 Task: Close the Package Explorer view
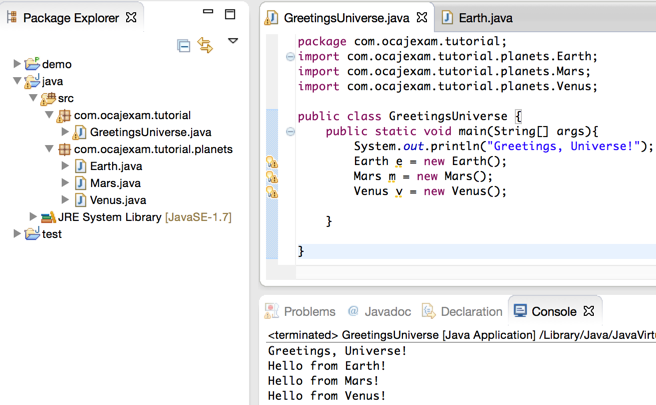click(131, 17)
